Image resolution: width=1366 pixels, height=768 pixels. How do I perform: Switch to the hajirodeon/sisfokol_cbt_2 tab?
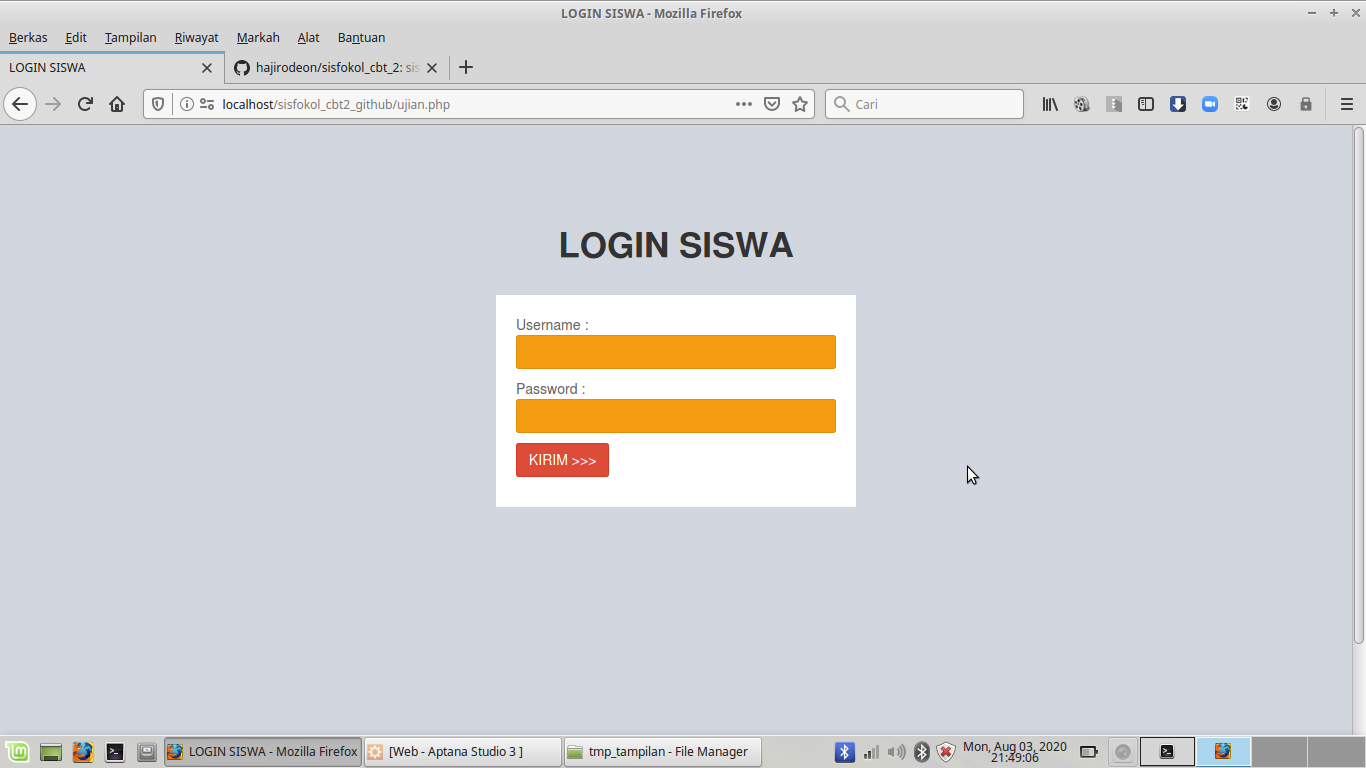pos(337,68)
